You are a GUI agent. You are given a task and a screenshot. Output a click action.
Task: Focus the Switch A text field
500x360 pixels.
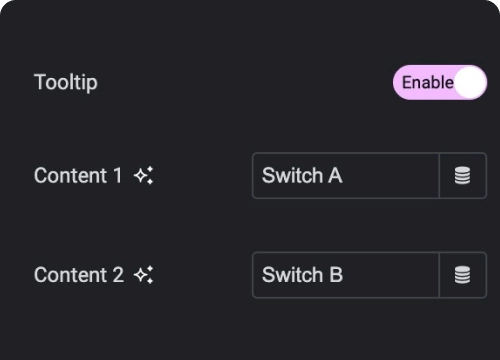coord(346,176)
